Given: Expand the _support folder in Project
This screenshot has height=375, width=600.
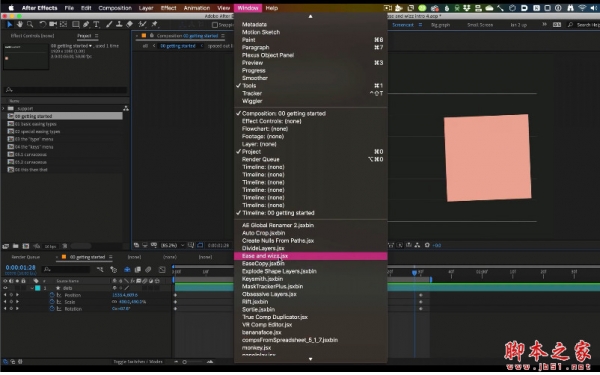Looking at the screenshot, I should click(x=3, y=108).
